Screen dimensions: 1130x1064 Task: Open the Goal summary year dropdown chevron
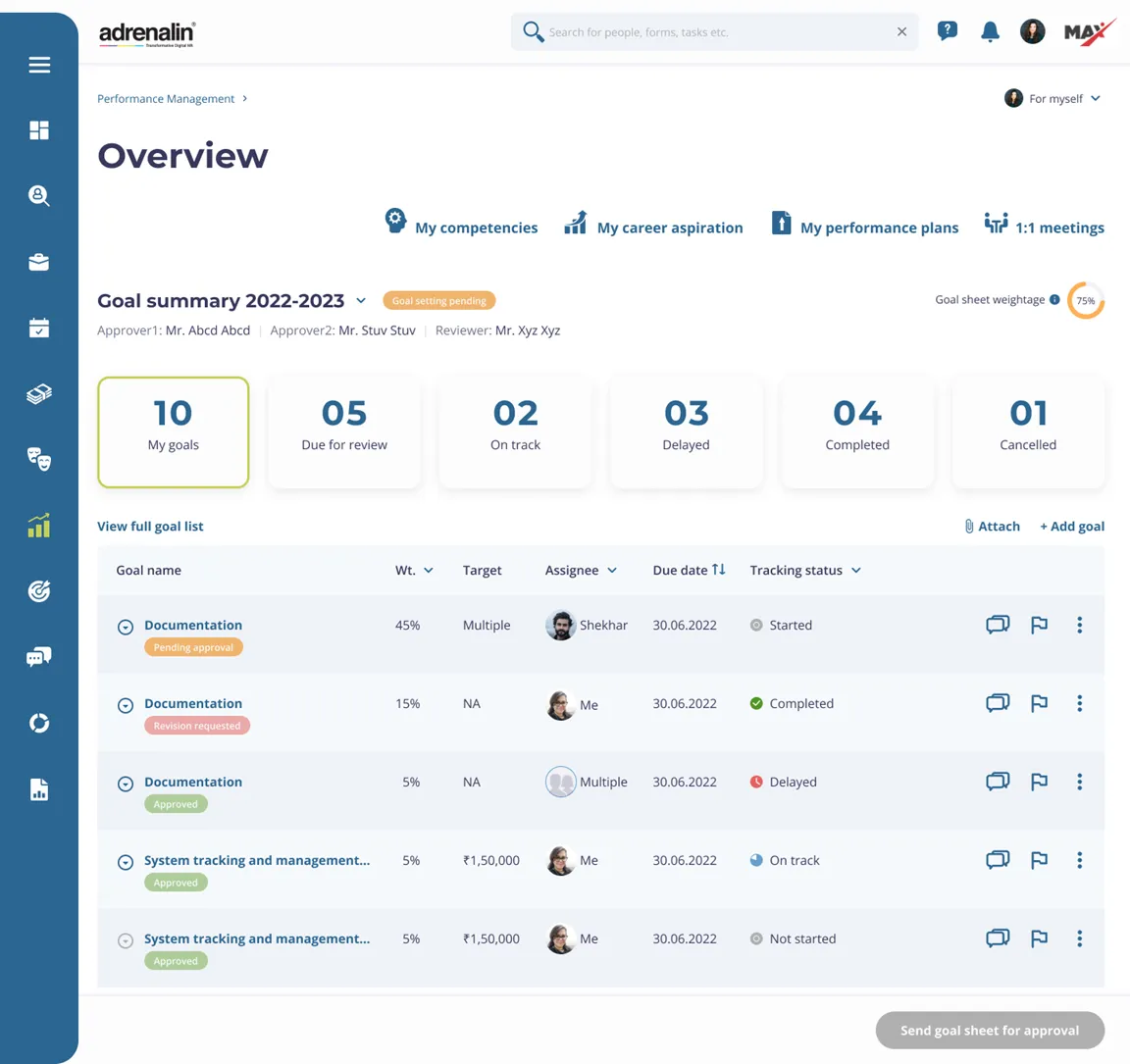pos(361,300)
